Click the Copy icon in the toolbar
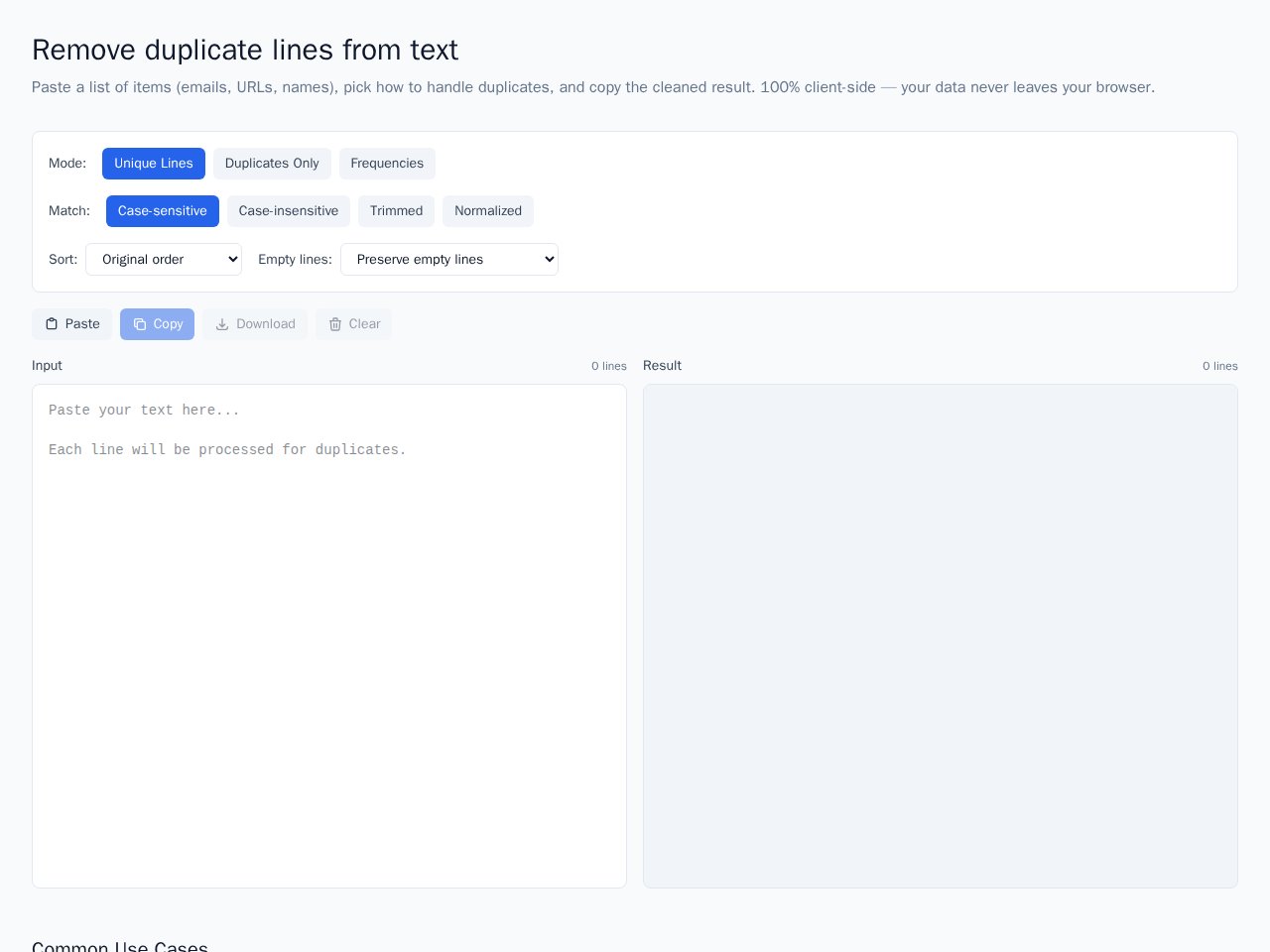Viewport: 1270px width, 952px height. pos(140,324)
